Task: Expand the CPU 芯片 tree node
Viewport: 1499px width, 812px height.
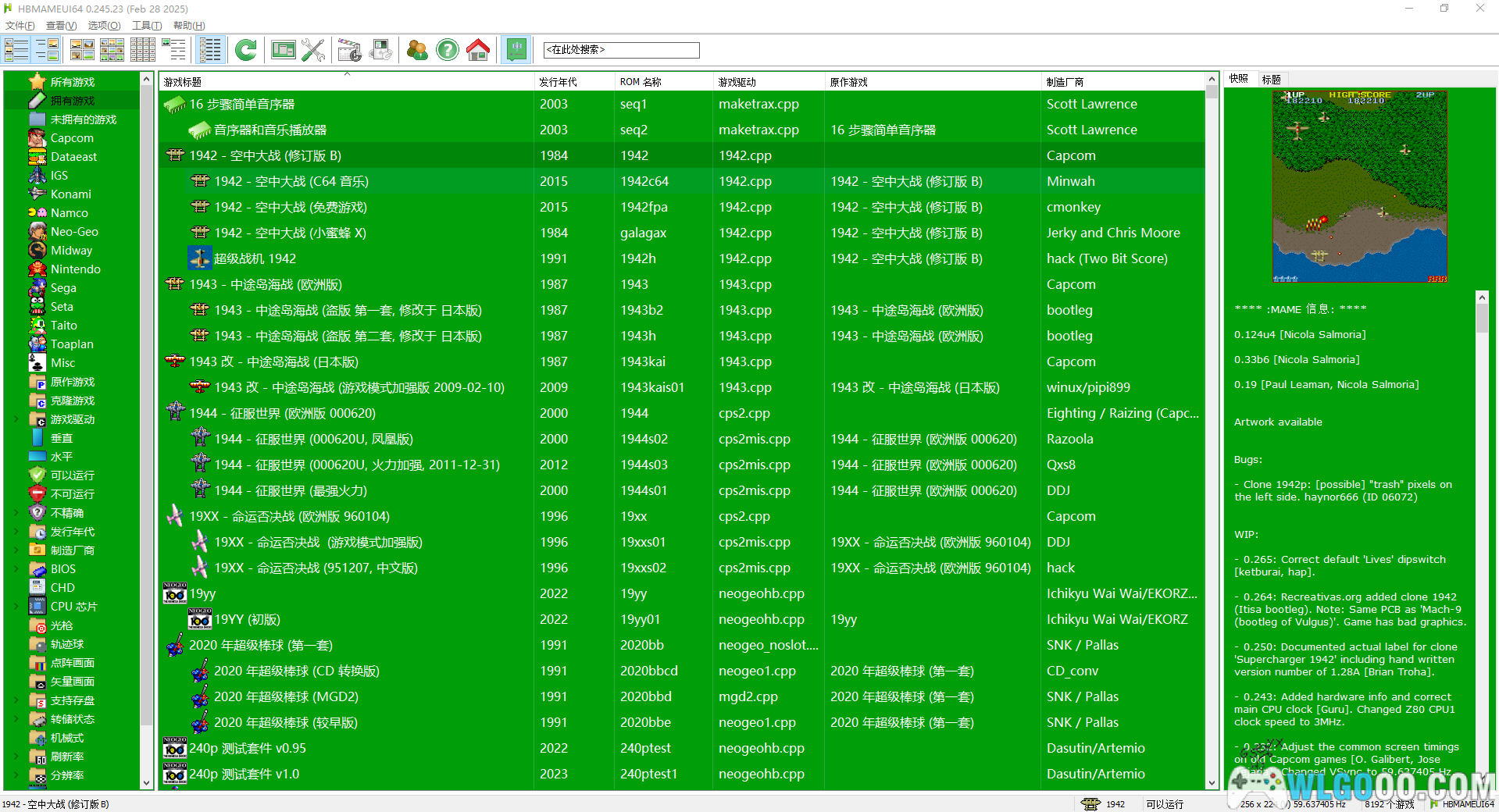Action: coord(16,607)
